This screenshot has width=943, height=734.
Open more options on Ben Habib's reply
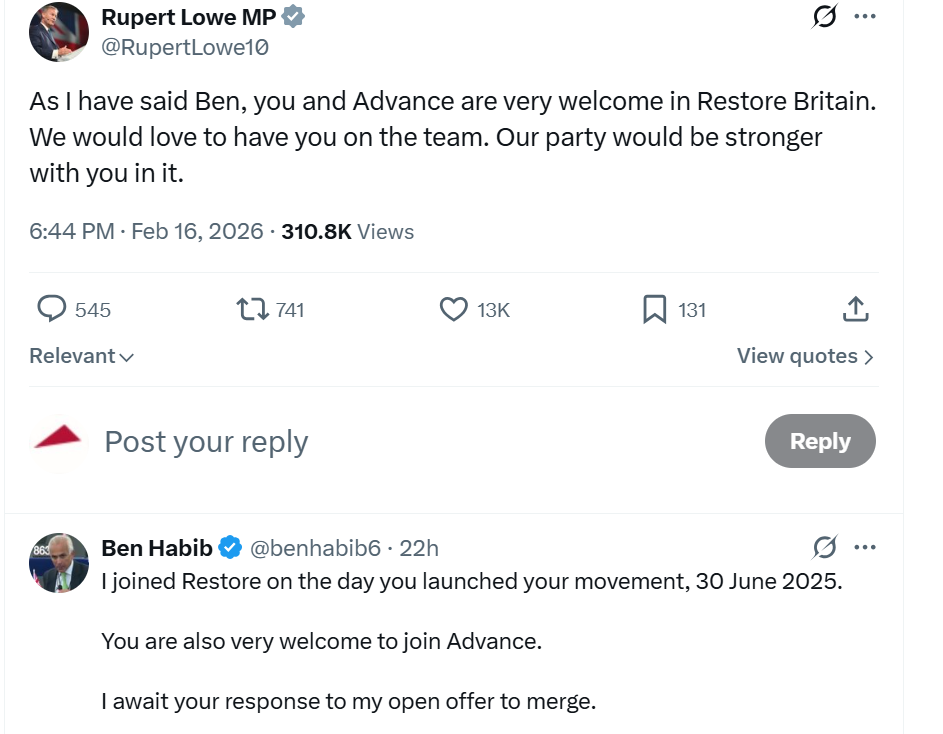(865, 547)
